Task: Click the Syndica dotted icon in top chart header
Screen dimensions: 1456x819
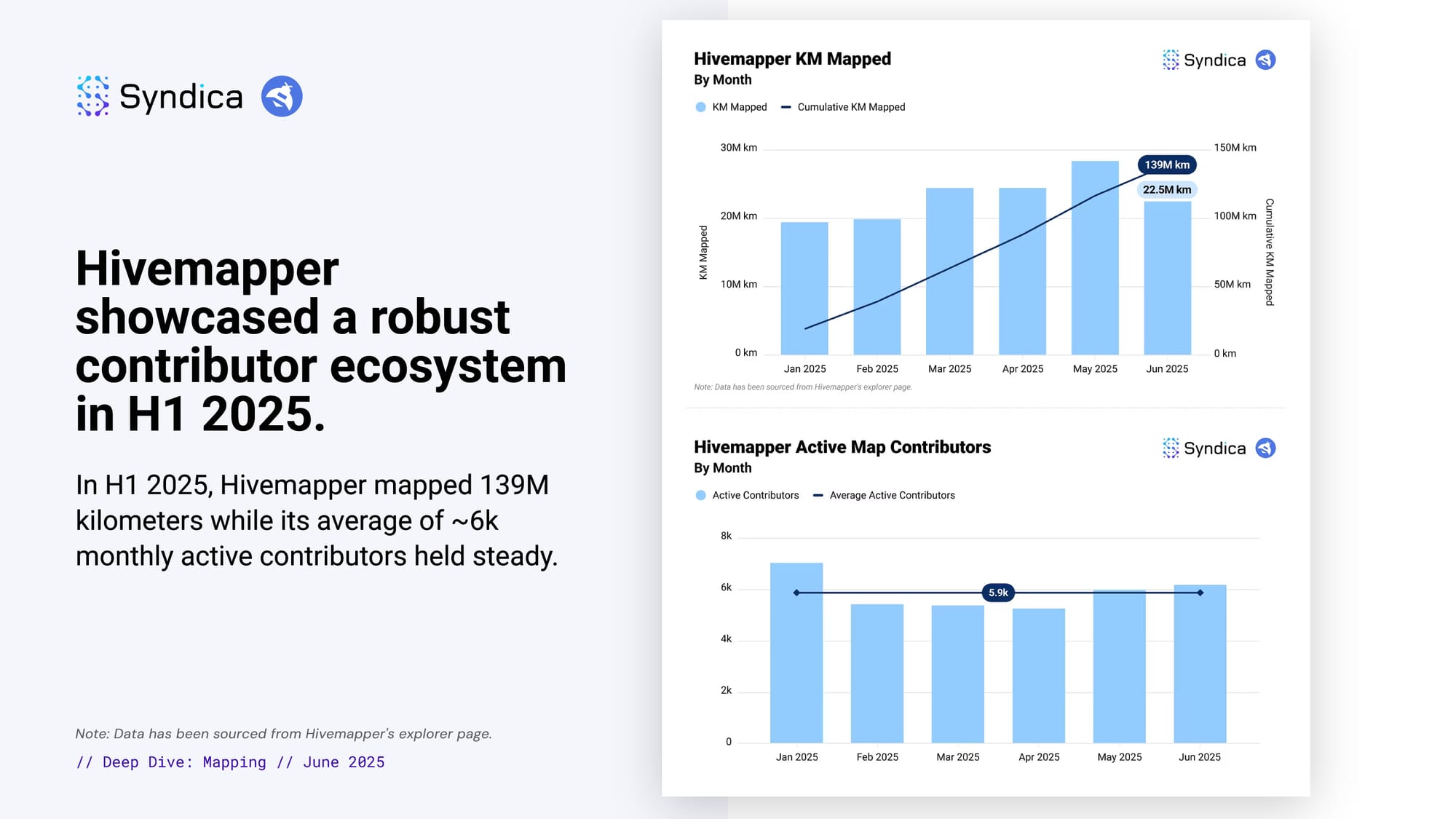Action: [x=1170, y=60]
